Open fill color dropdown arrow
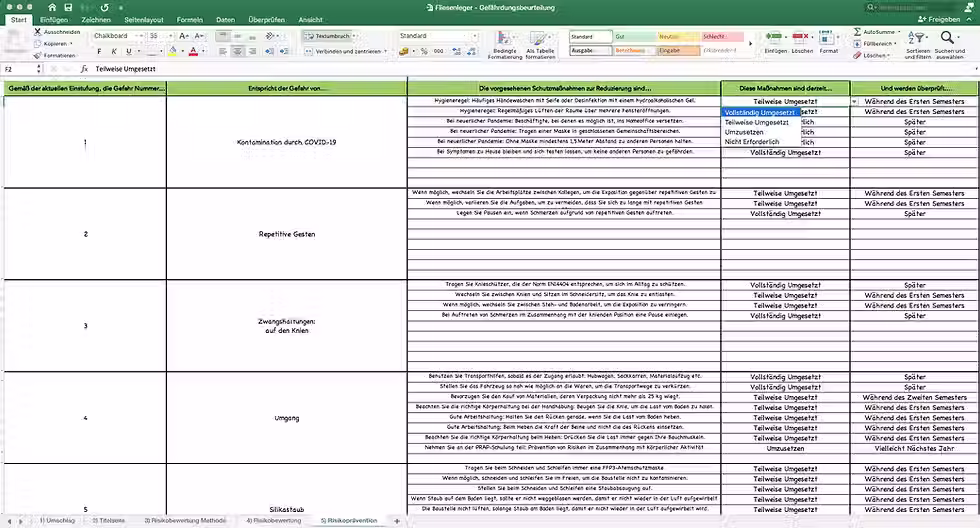 coord(182,51)
